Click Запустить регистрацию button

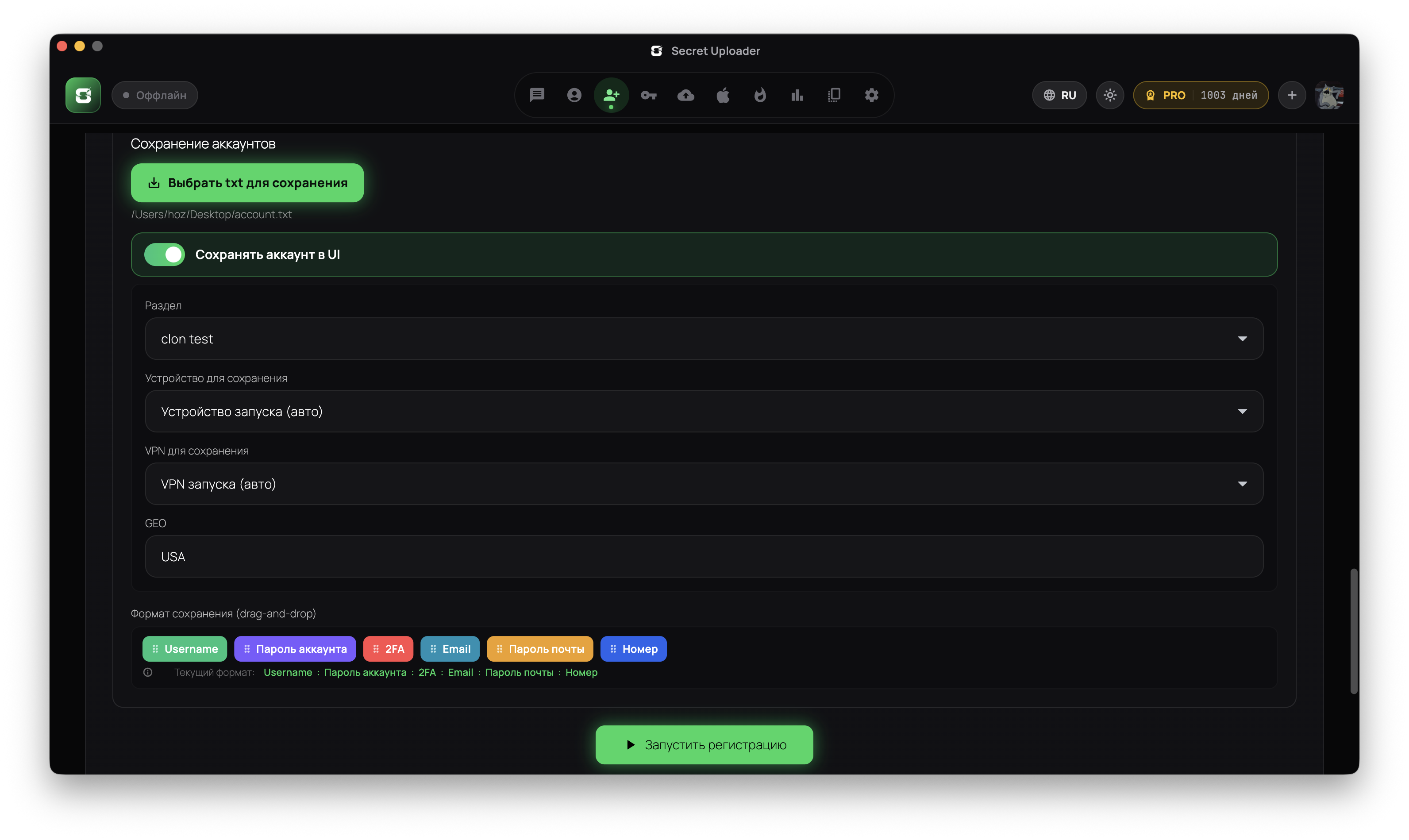[704, 744]
